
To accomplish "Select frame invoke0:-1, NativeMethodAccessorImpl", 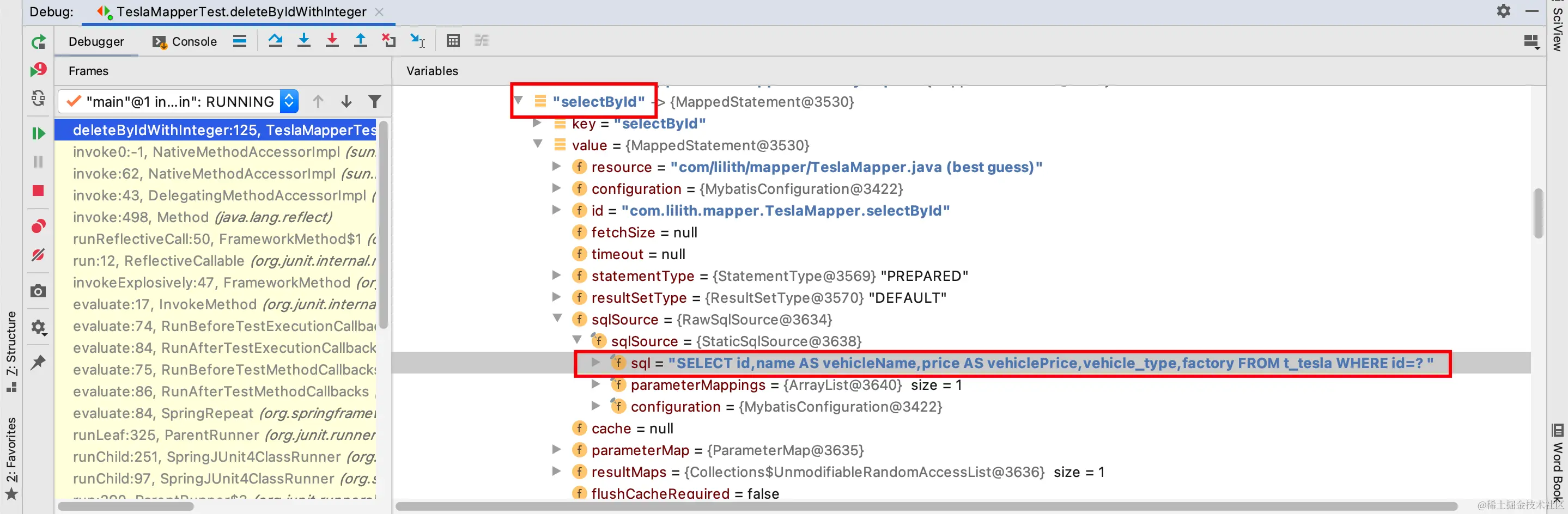I will [x=216, y=152].
